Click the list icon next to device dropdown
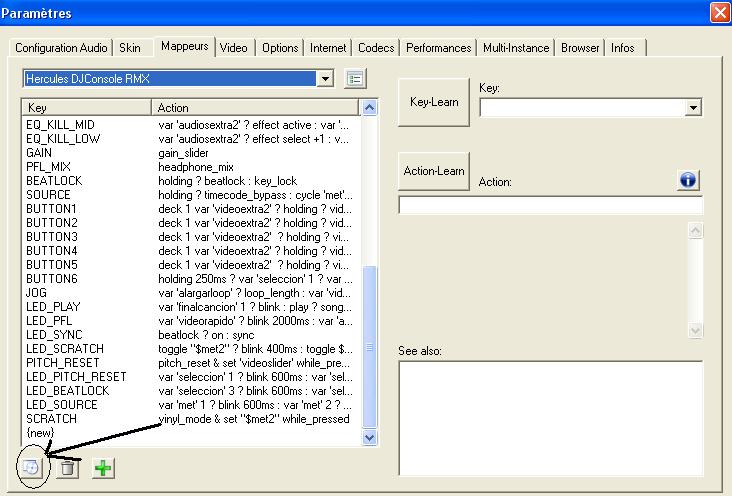The image size is (732, 496). point(355,78)
